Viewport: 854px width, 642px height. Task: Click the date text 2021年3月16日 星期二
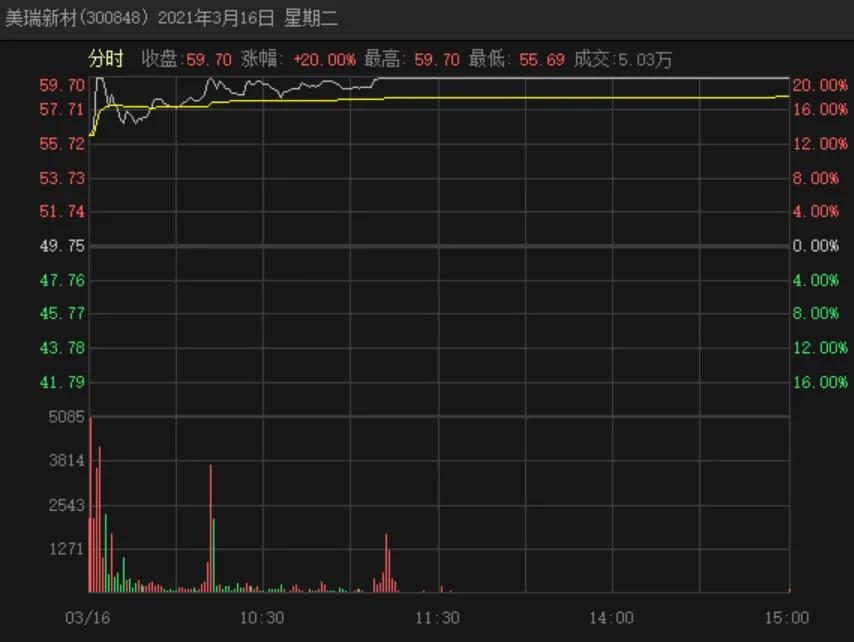(248, 19)
